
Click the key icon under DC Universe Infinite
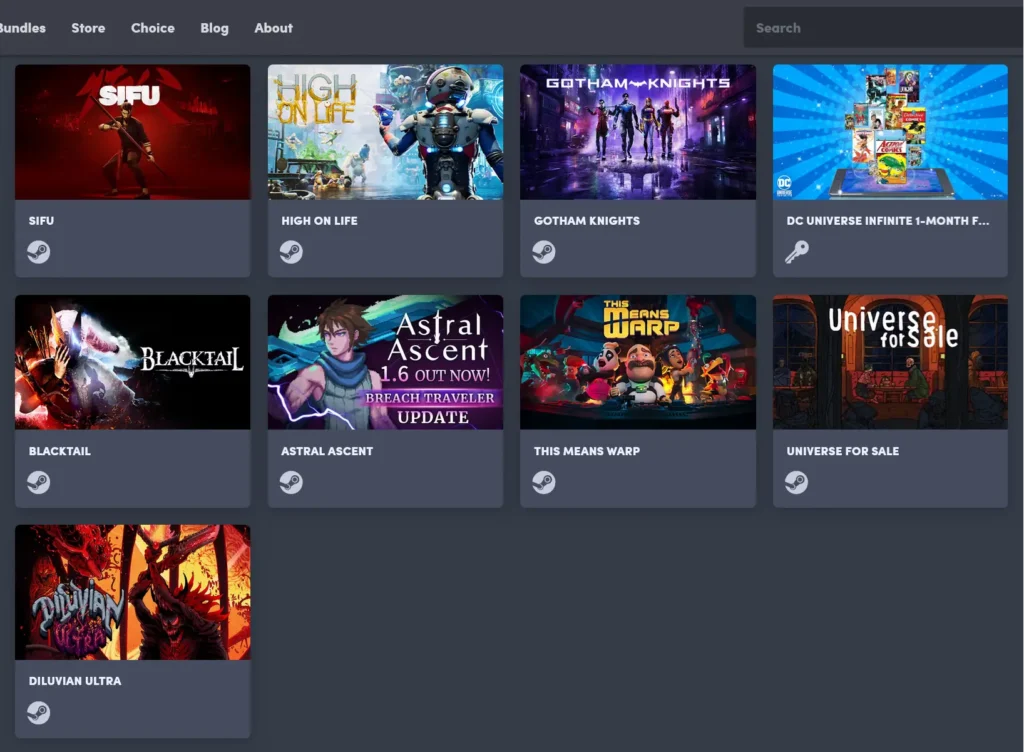[x=797, y=252]
